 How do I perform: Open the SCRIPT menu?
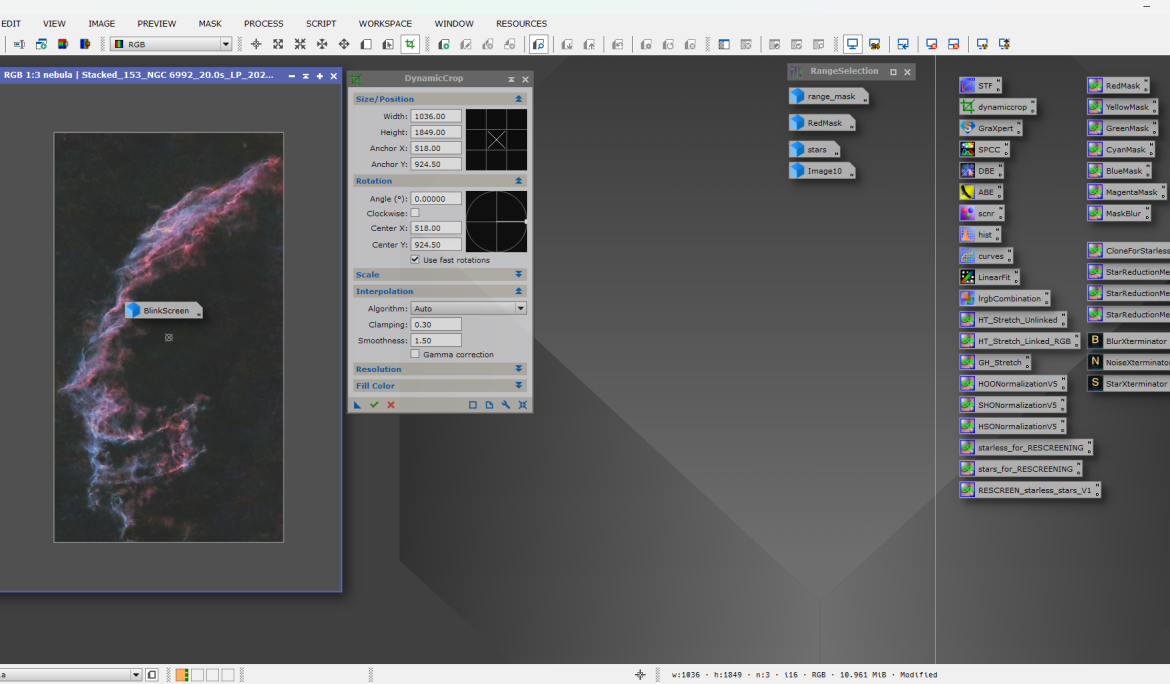[x=321, y=24]
